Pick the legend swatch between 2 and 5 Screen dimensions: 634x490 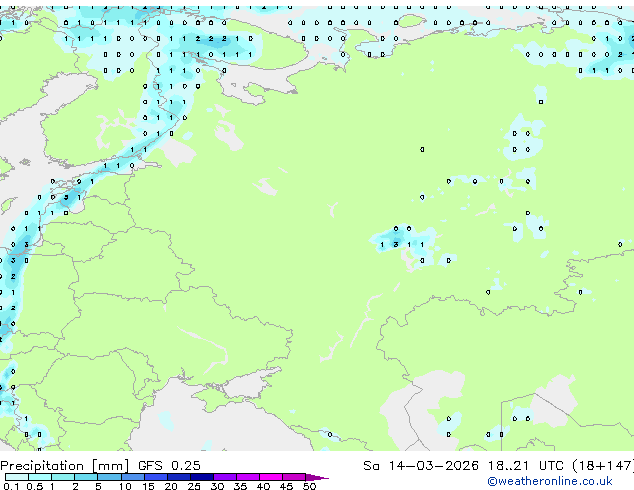point(86,477)
